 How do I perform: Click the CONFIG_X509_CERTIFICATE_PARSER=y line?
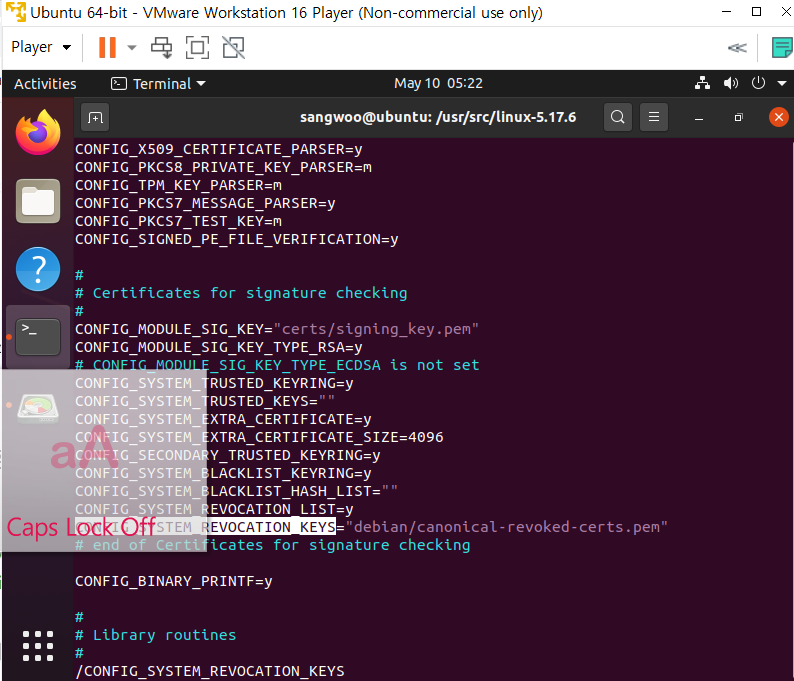(219, 149)
